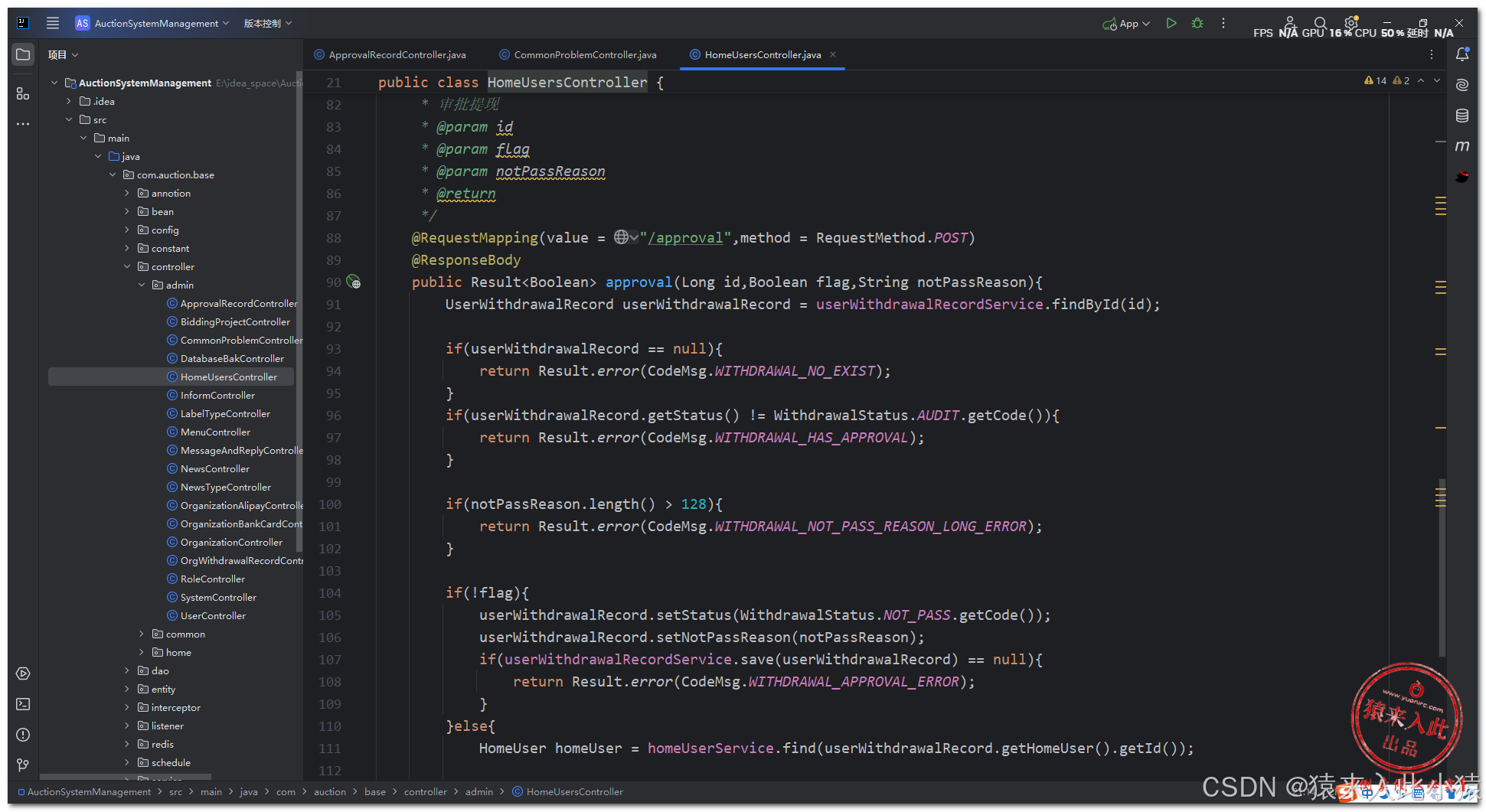Expand the dao package
The height and width of the screenshot is (812, 1486).
tap(127, 670)
